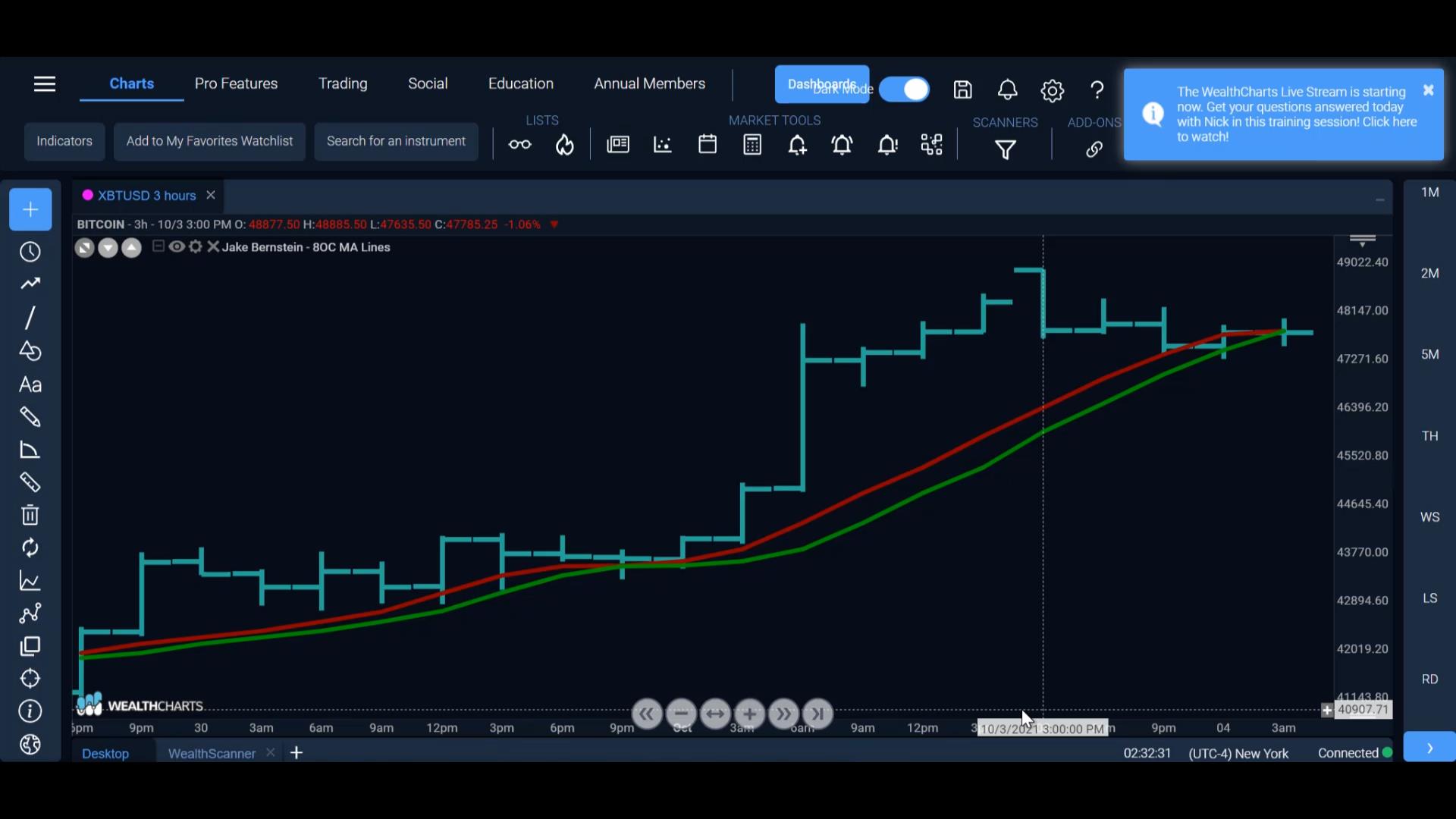Open the Social menu
The height and width of the screenshot is (819, 1456).
[x=428, y=83]
